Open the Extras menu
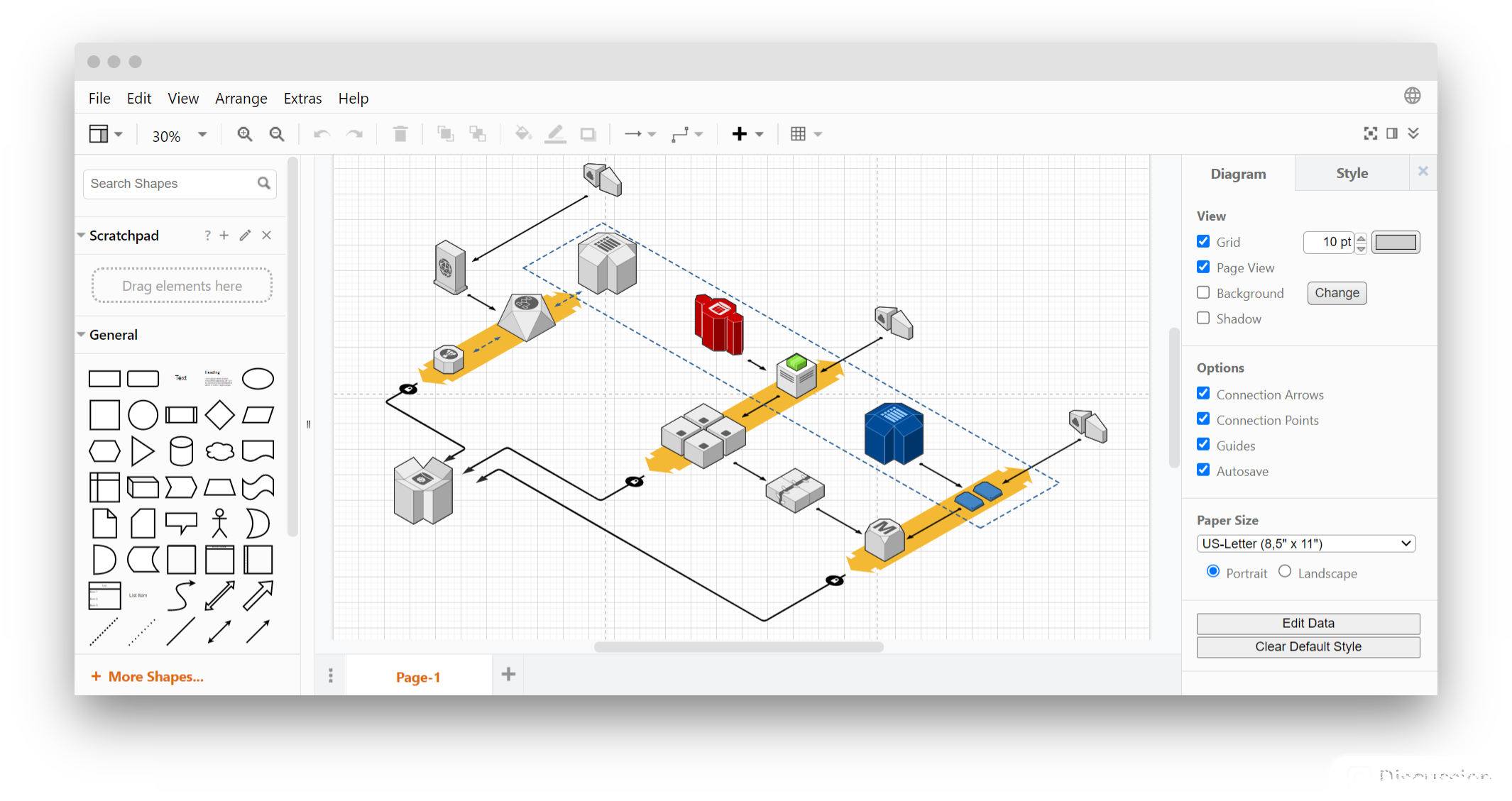The image size is (1512, 801). coord(302,98)
